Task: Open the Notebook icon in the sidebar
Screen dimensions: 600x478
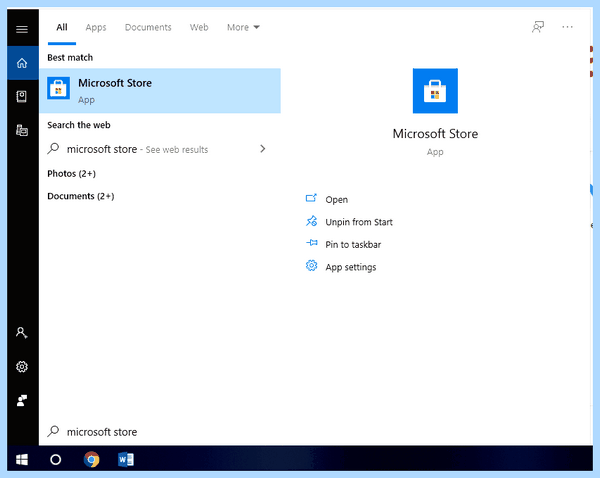Action: coord(22,96)
